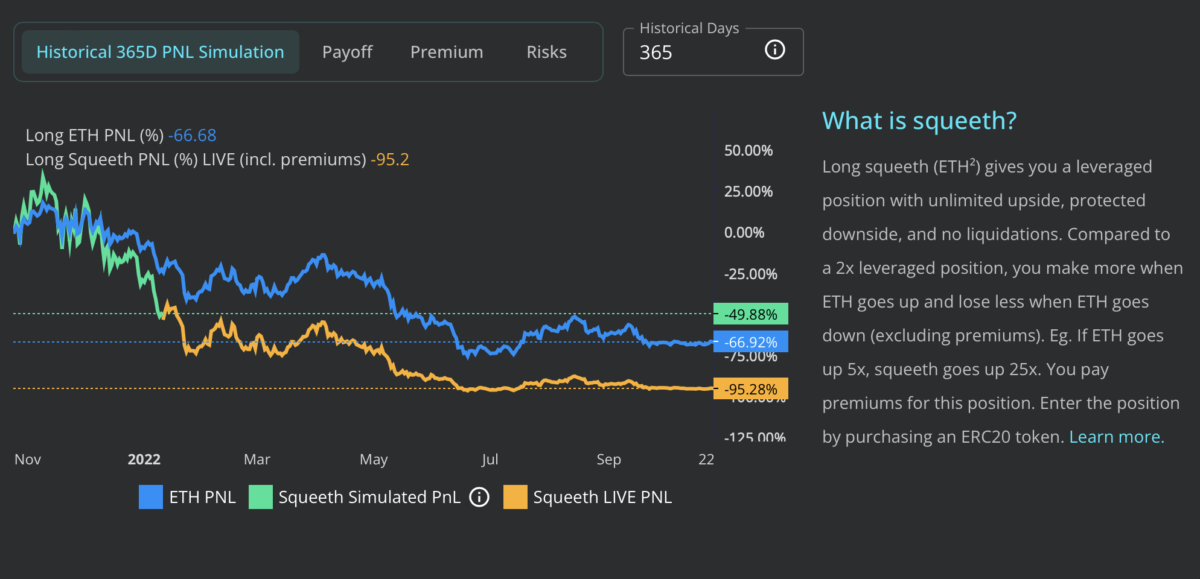The height and width of the screenshot is (579, 1200).
Task: Click the green -49.88% price label
Action: click(x=751, y=314)
